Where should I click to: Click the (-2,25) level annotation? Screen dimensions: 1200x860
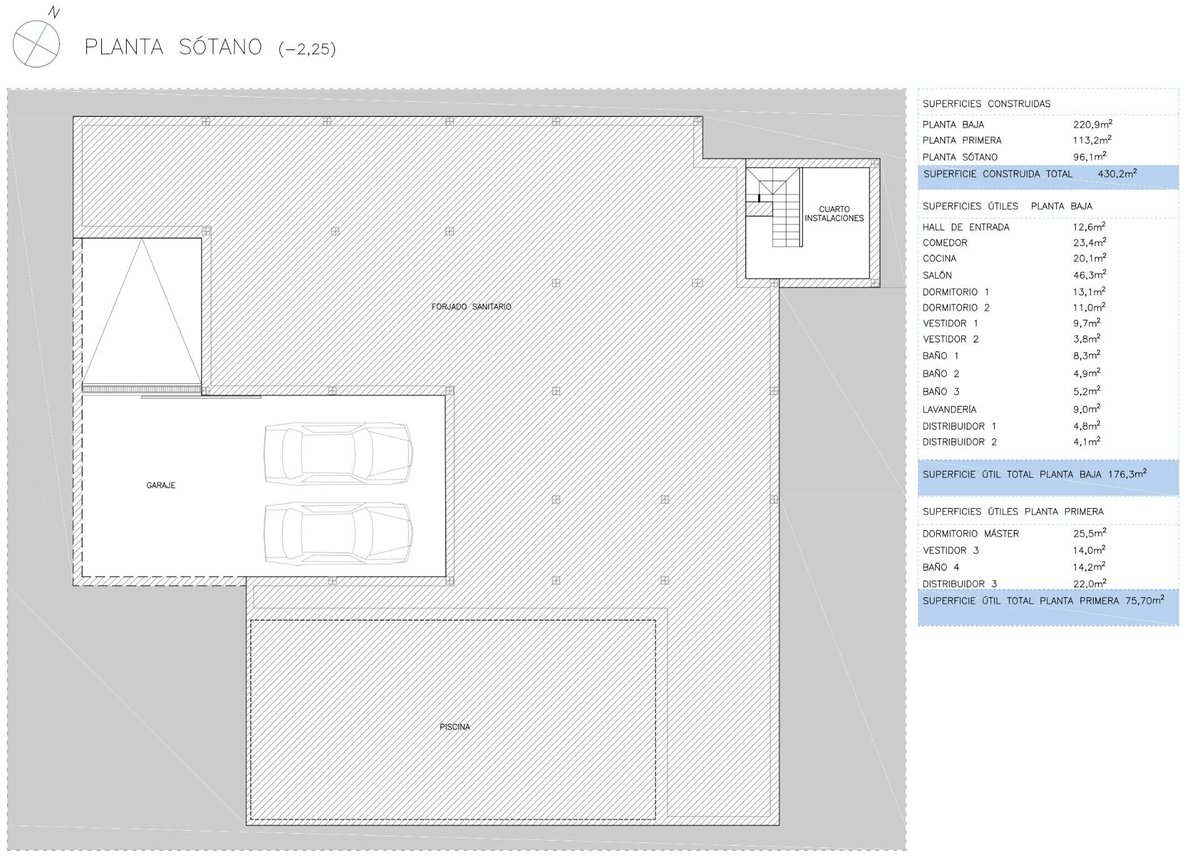(x=307, y=49)
